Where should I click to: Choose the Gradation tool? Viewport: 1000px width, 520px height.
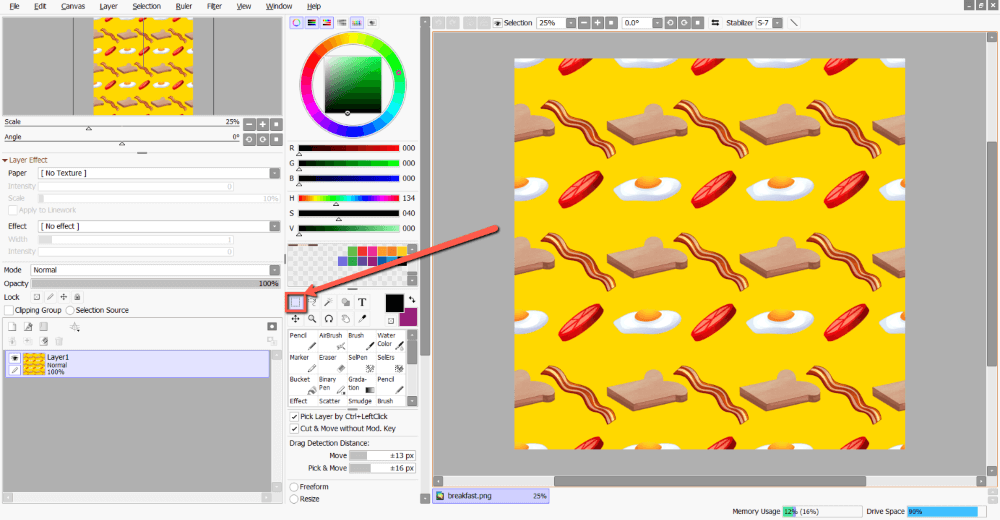pyautogui.click(x=361, y=385)
